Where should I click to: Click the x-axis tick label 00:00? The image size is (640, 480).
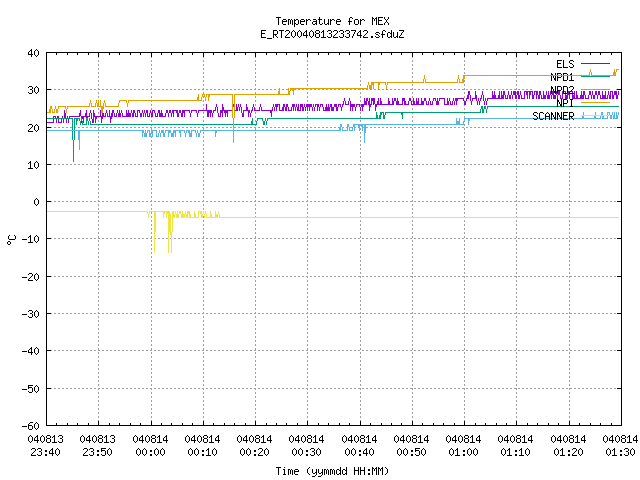[150, 452]
